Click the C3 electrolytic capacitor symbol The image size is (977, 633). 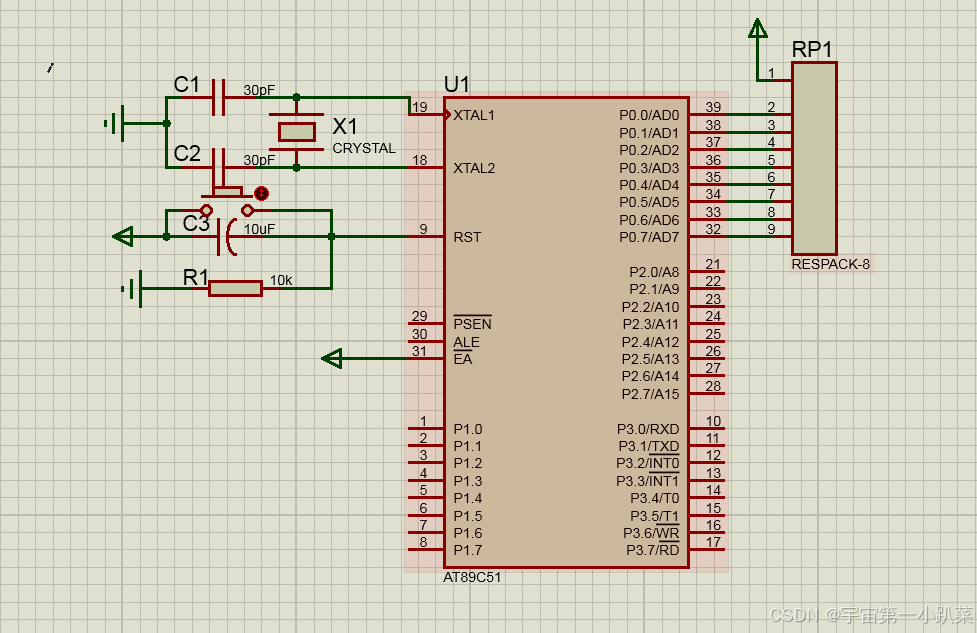(x=227, y=237)
